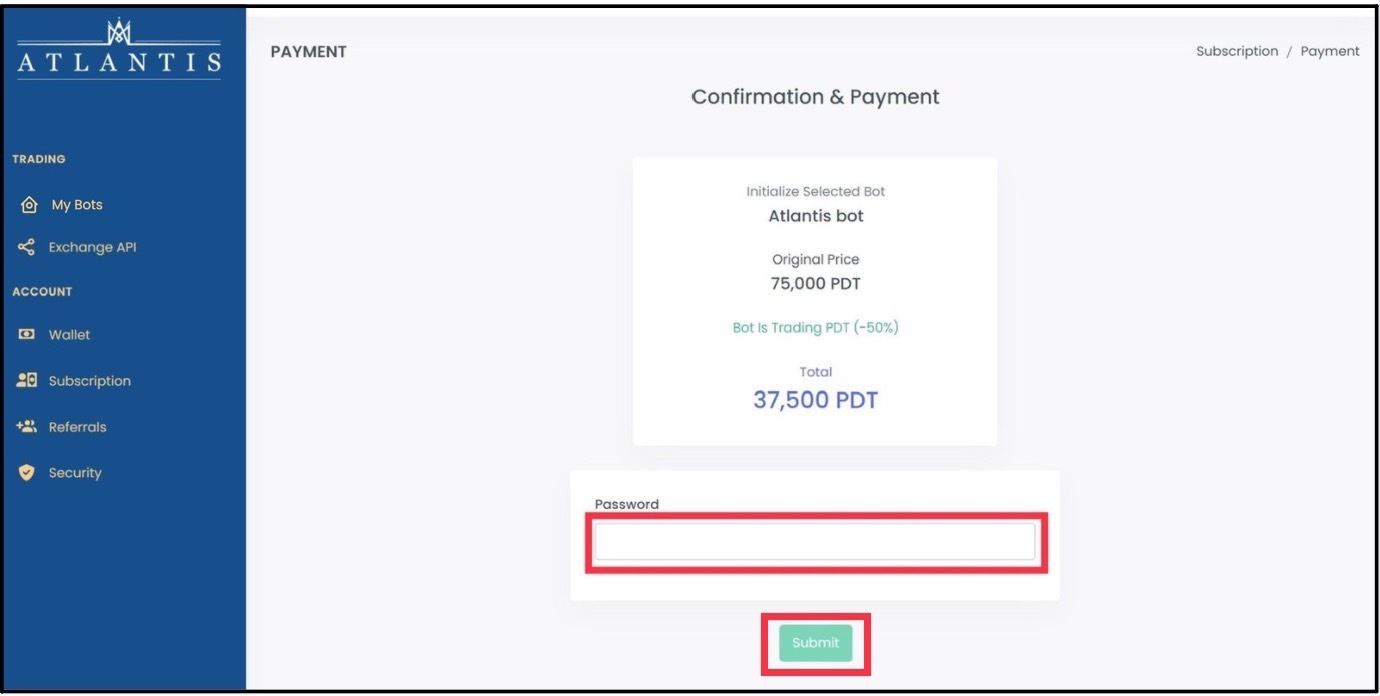Screen dimensions: 1380x696
Task: Click the green Submit button
Action: point(816,643)
